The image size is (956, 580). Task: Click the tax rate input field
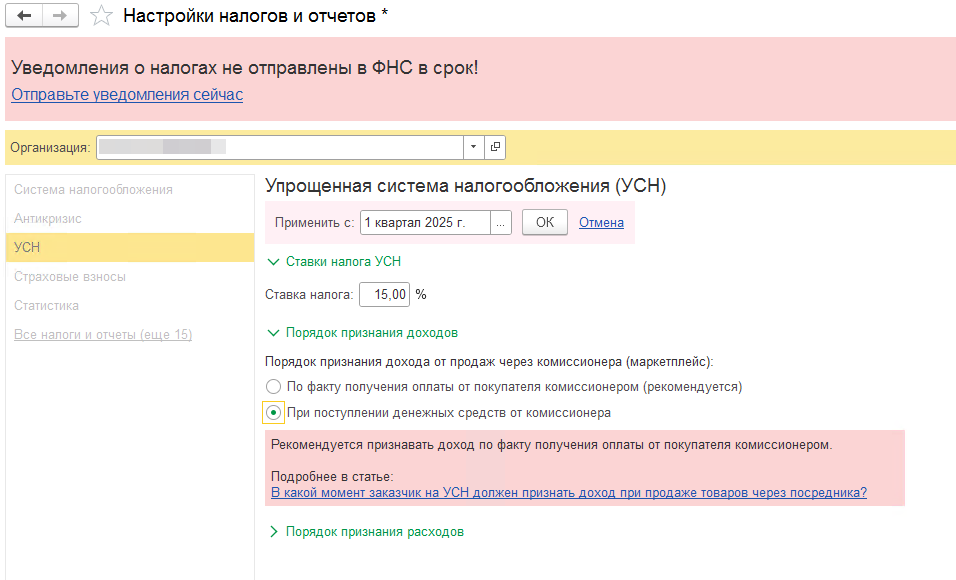[x=384, y=295]
